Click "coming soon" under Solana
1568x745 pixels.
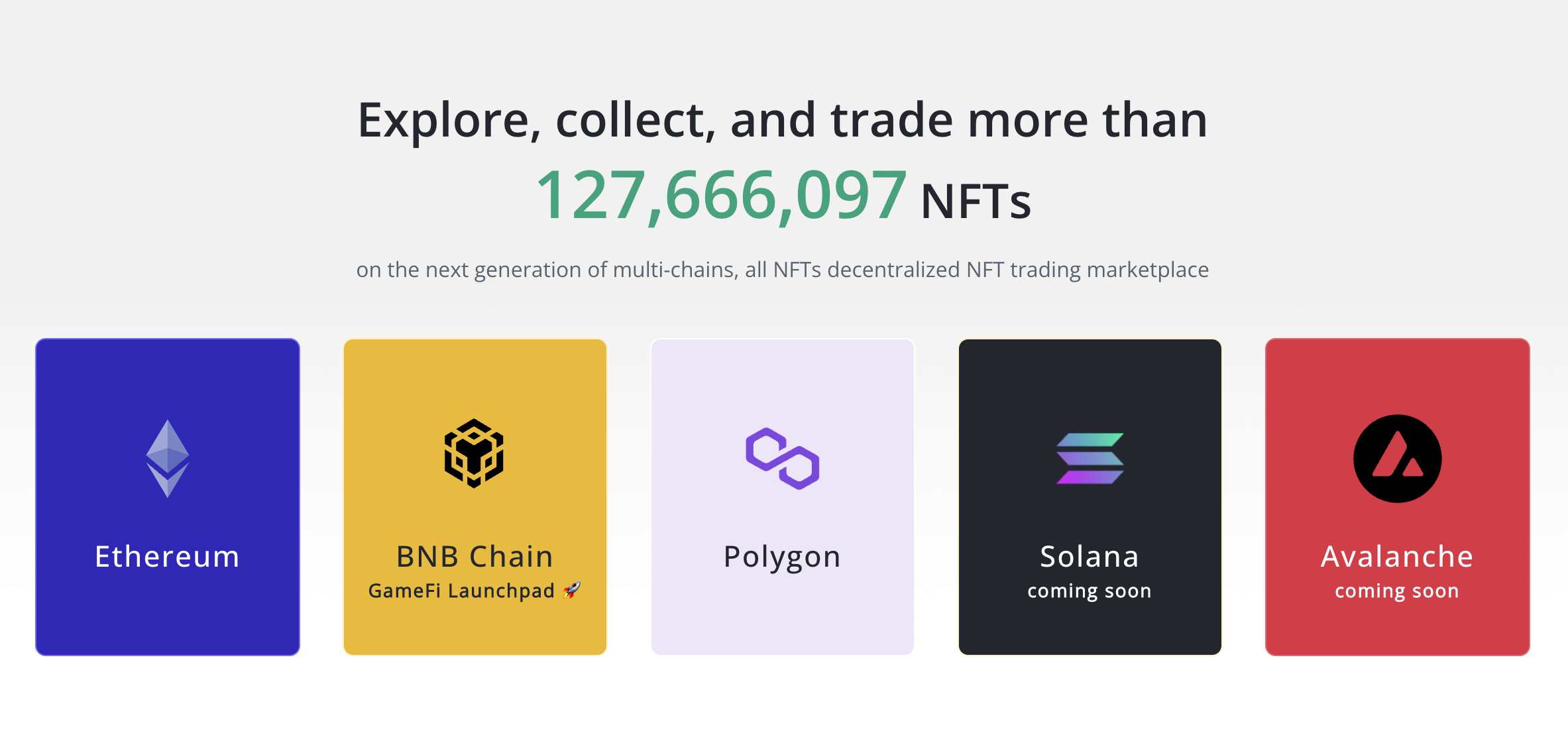[1090, 591]
